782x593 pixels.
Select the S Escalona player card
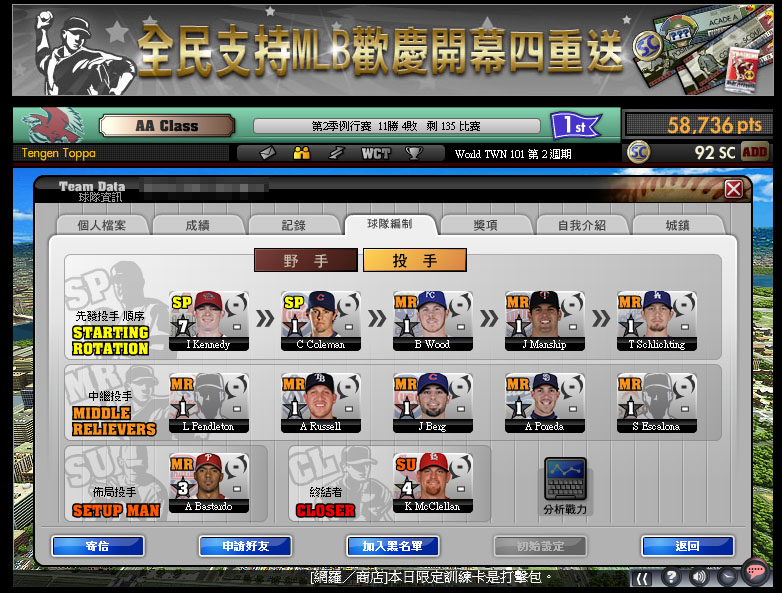657,403
